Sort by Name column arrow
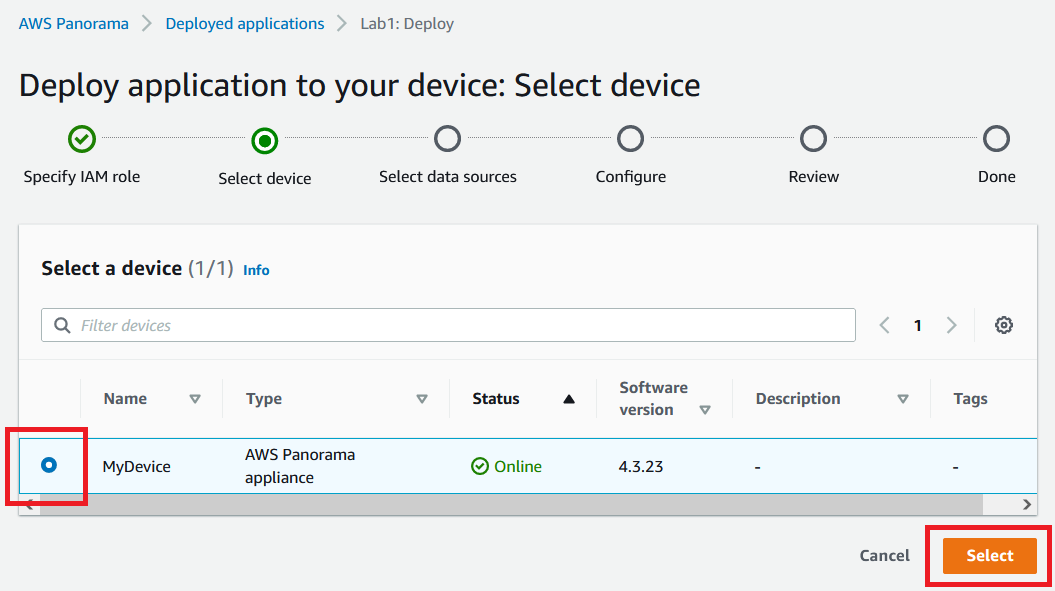Screen dimensions: 1055x591 (x=194, y=399)
